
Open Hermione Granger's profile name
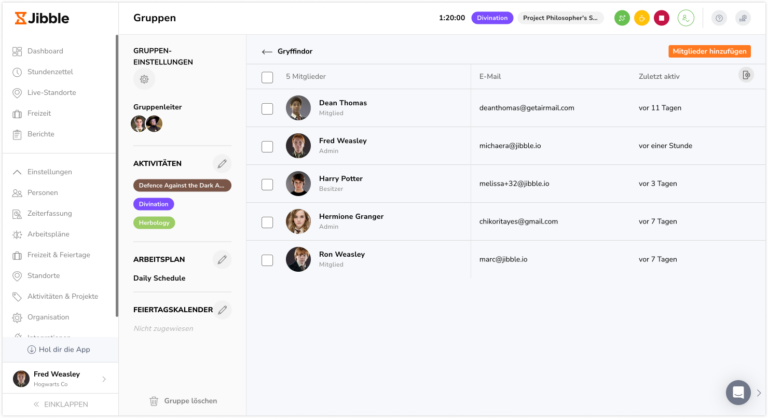[x=351, y=216]
